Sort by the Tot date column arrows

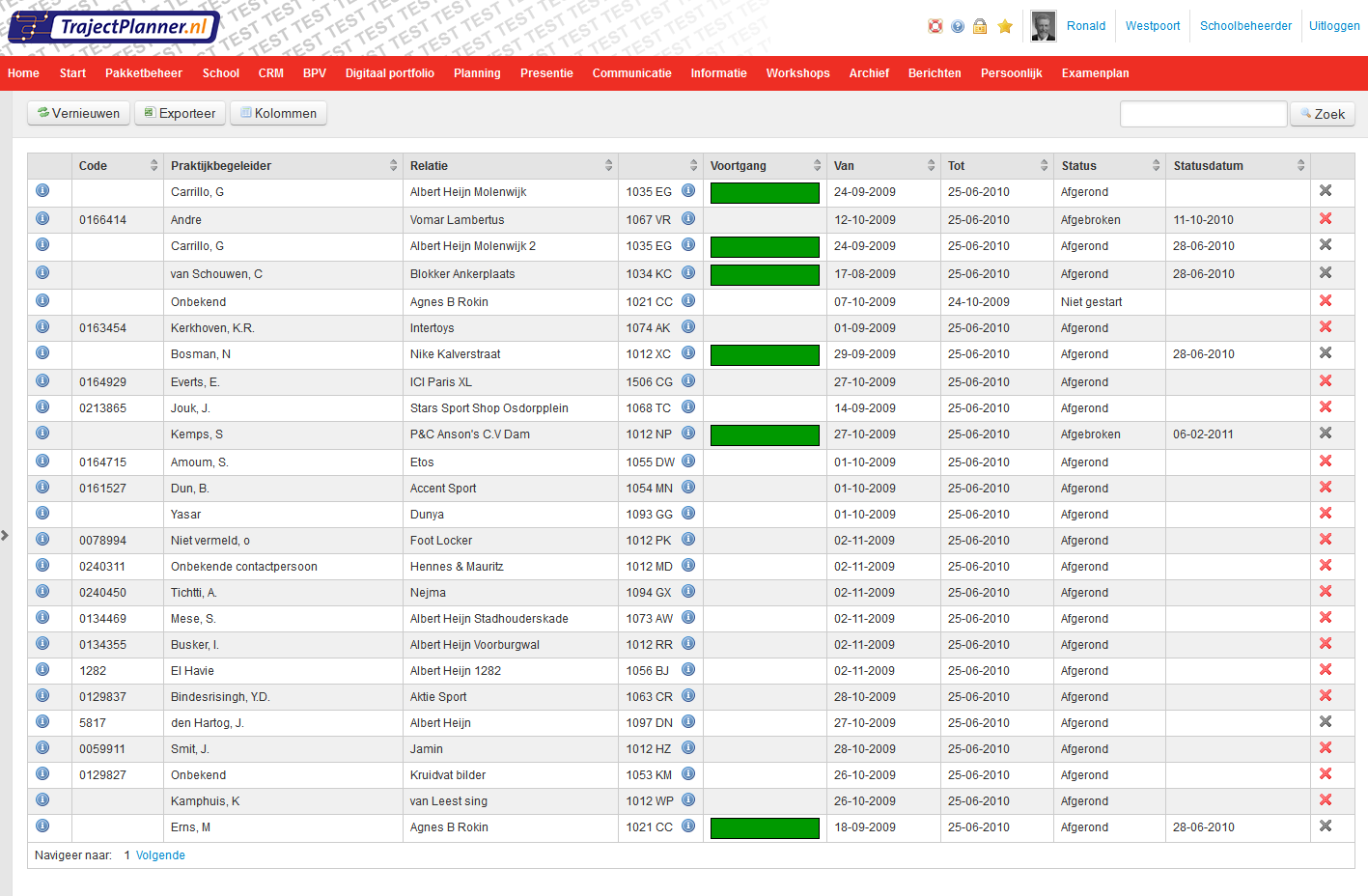pos(1044,165)
